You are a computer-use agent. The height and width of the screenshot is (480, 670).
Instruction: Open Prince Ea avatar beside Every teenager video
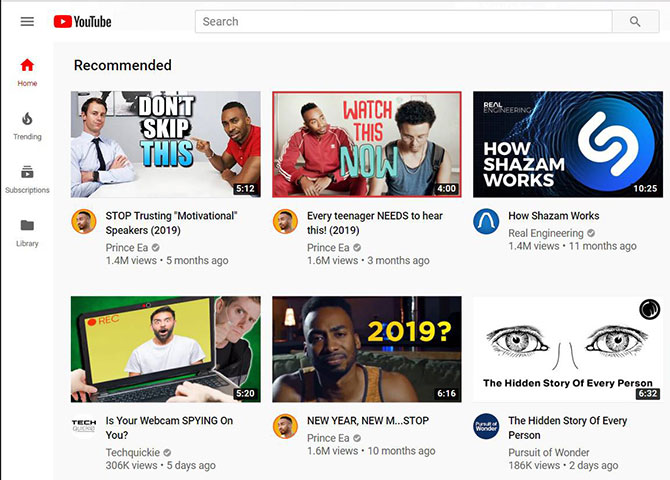pos(285,221)
